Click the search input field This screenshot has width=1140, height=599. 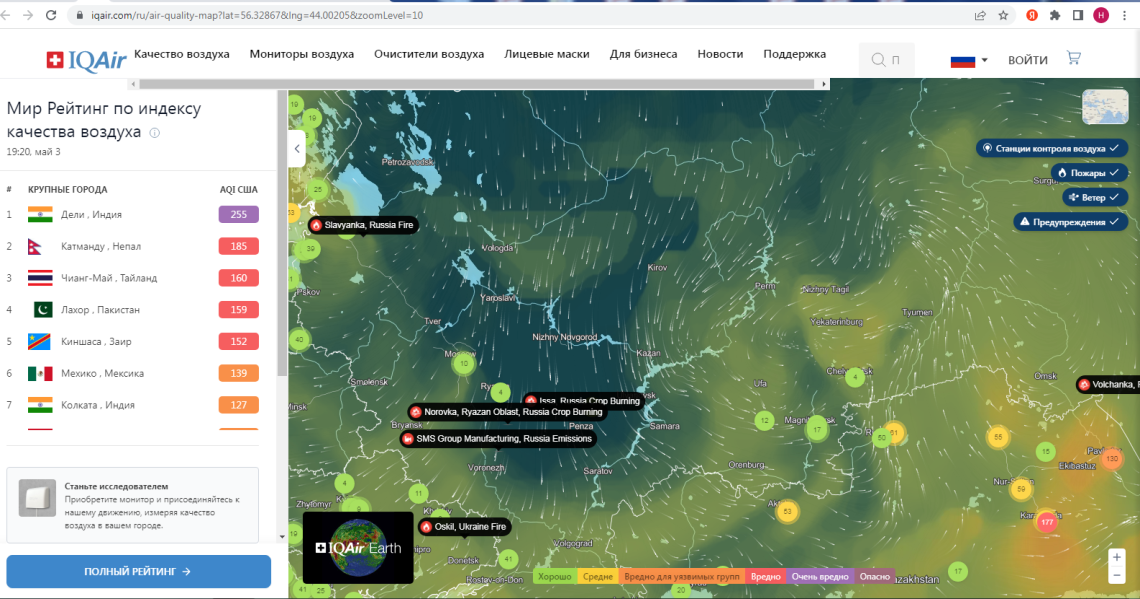[x=887, y=60]
